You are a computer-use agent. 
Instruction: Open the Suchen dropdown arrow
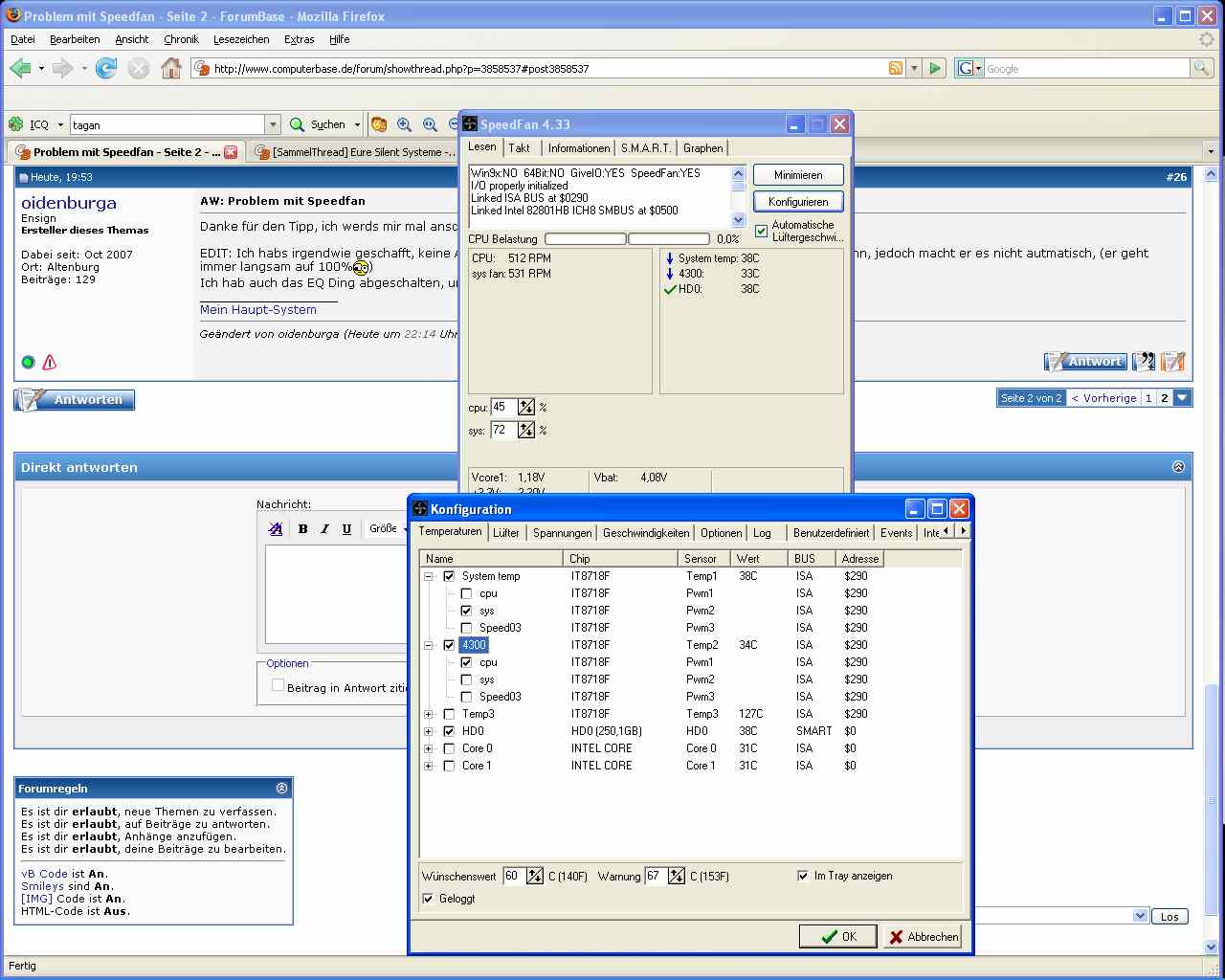[x=357, y=124]
